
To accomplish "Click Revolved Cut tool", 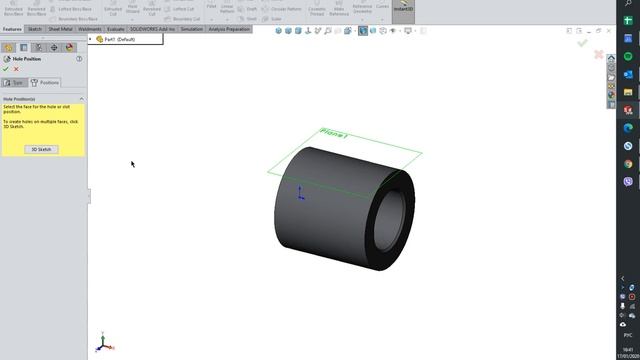I will (152, 9).
